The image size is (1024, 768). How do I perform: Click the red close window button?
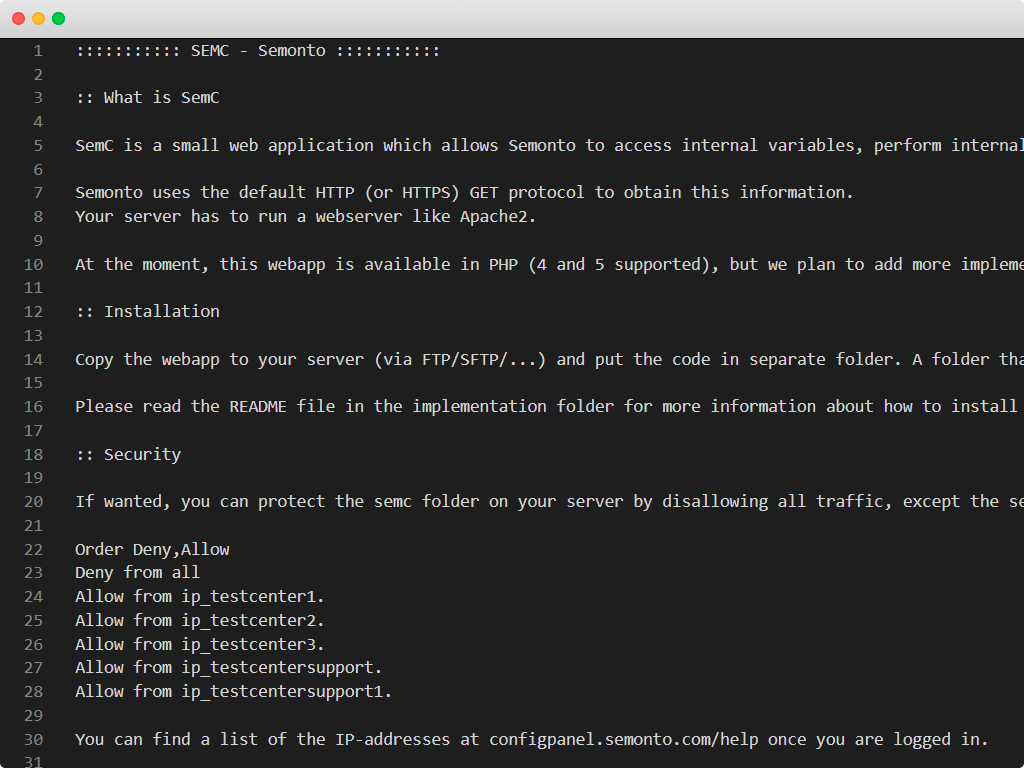click(x=19, y=18)
